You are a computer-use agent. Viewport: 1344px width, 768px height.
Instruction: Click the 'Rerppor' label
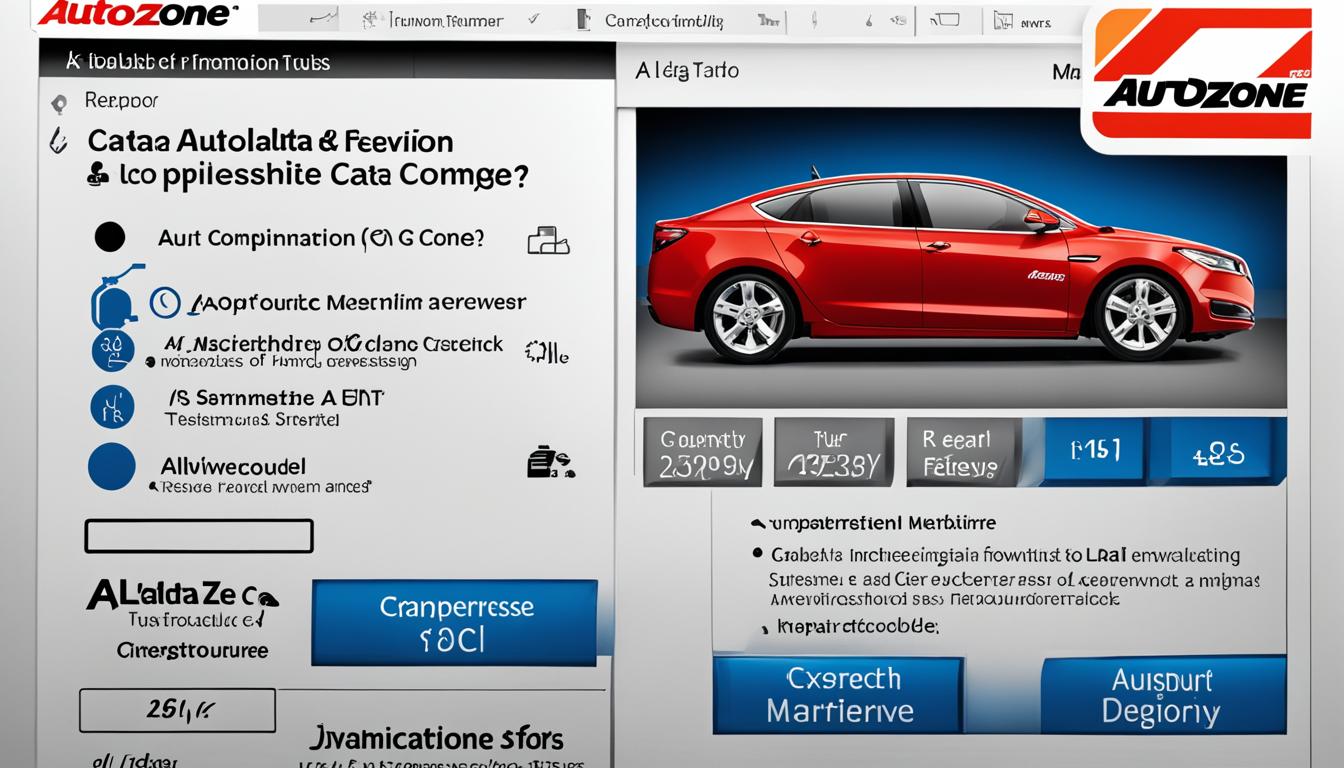(x=121, y=100)
